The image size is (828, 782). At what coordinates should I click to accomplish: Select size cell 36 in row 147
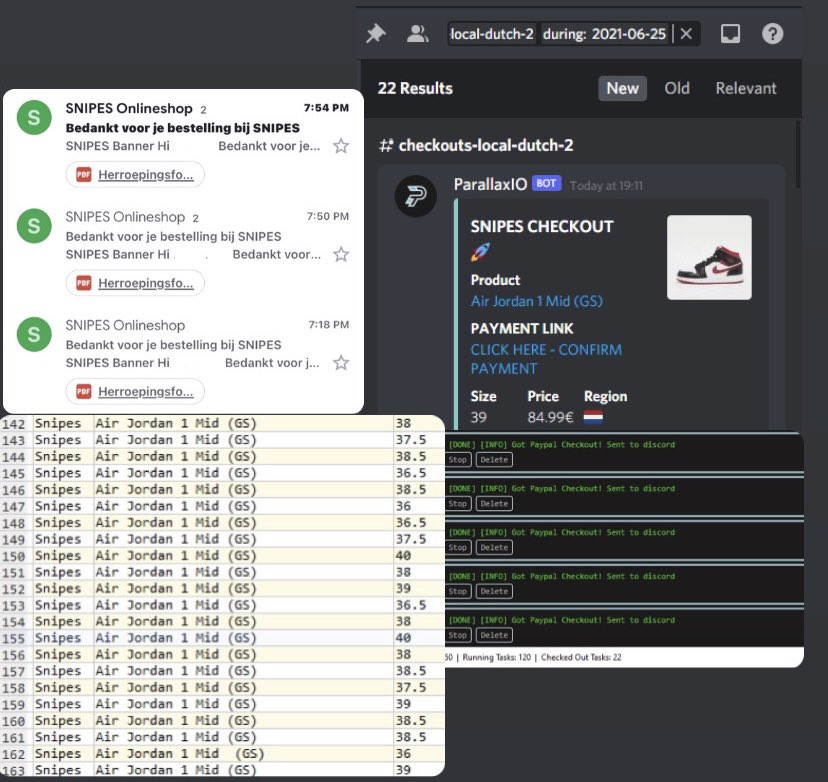[x=418, y=506]
